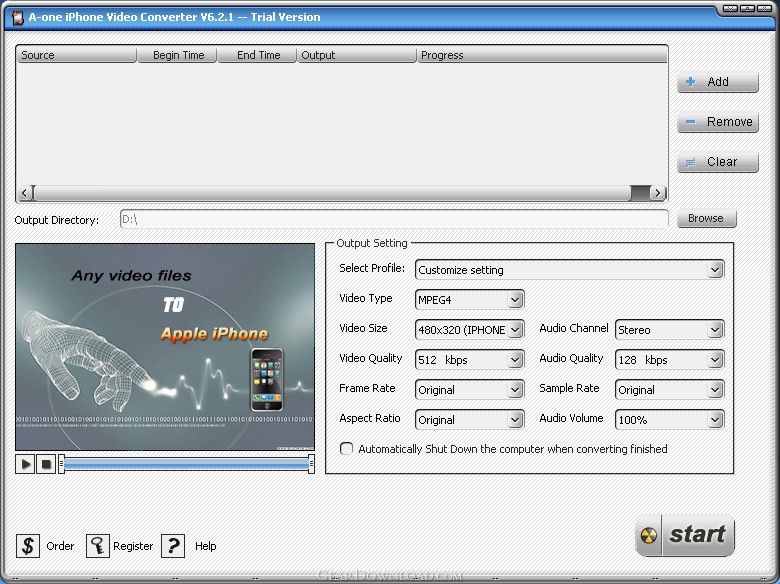
Task: Click the key Register icon
Action: pyautogui.click(x=98, y=546)
